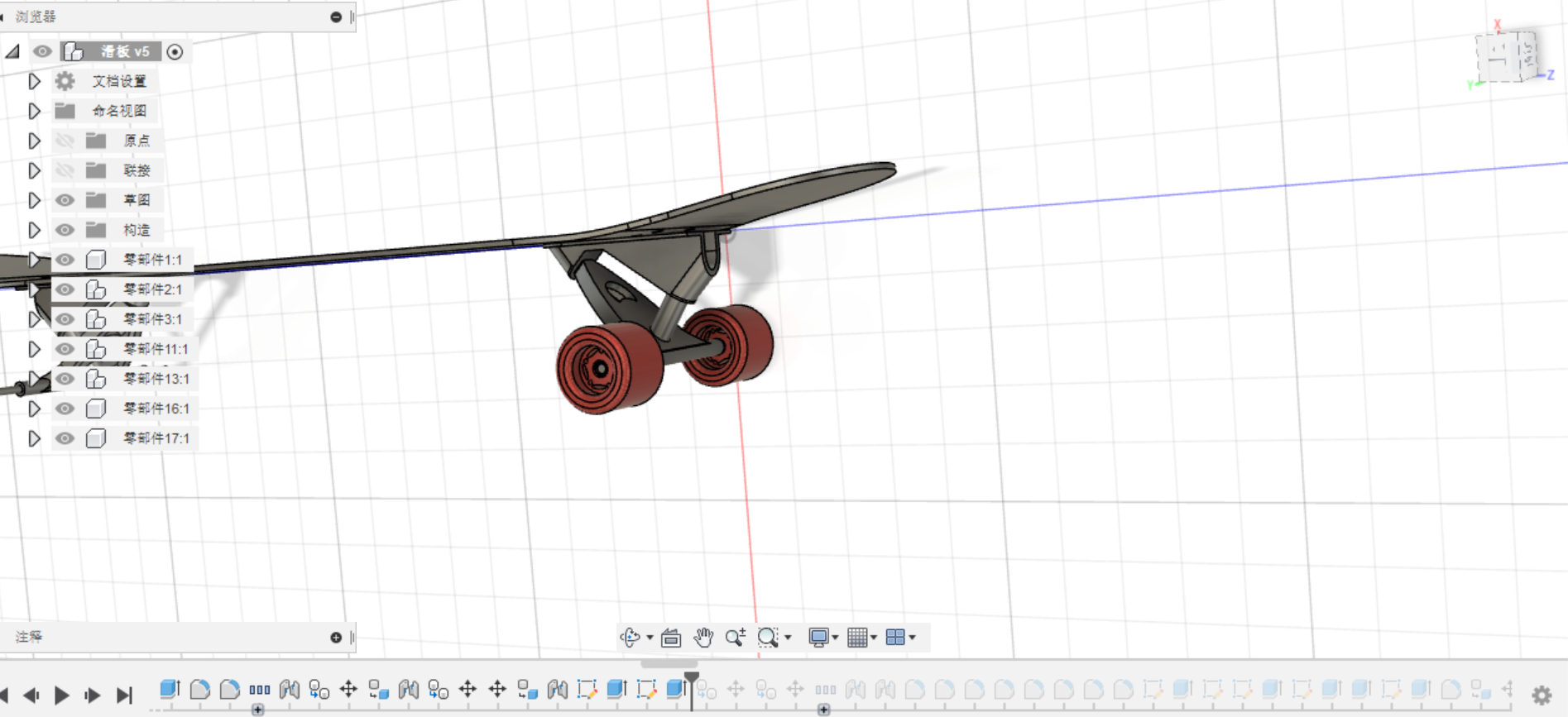Viewport: 1568px width, 717px height.
Task: Show the hidden 原点 folder
Action: (x=65, y=141)
